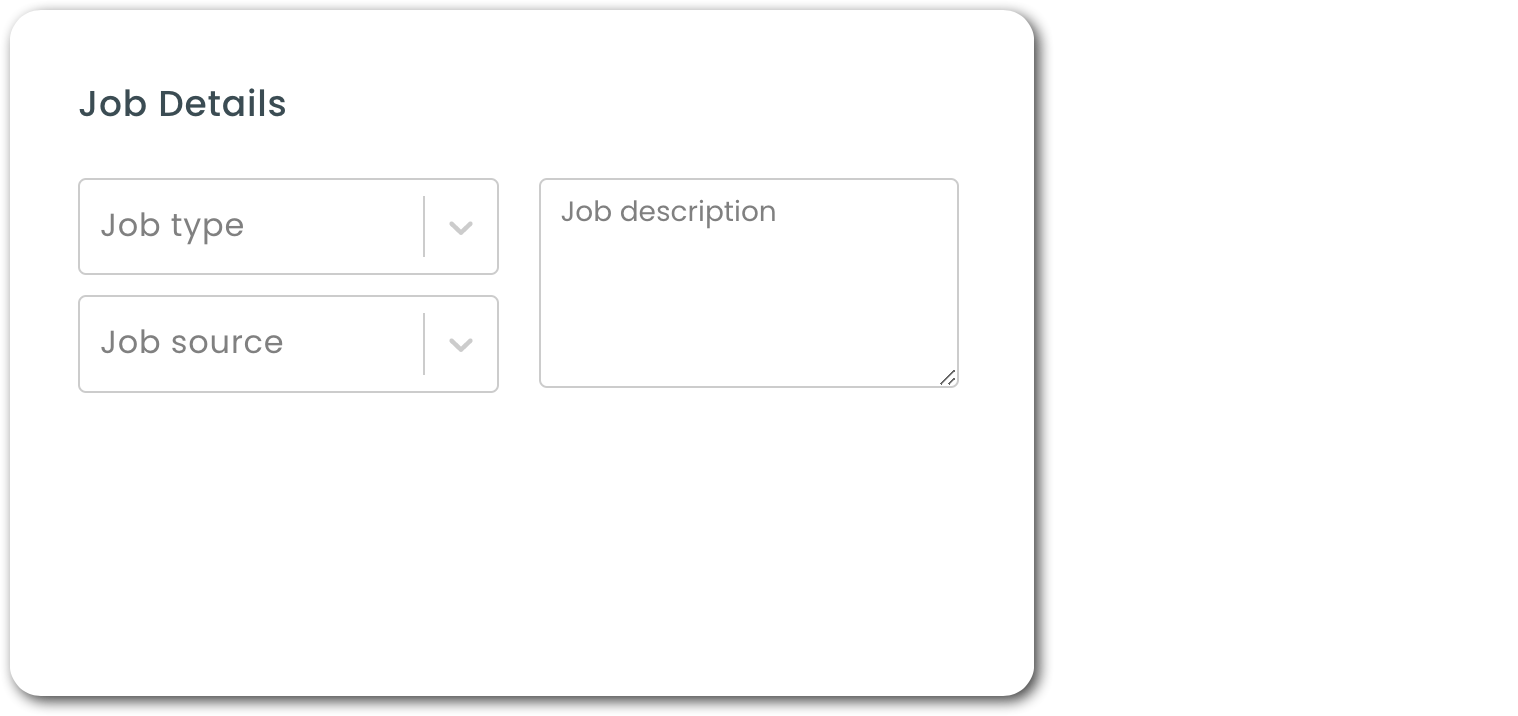The height and width of the screenshot is (716, 1518).
Task: Click the Job type chevron arrow
Action: (x=460, y=228)
